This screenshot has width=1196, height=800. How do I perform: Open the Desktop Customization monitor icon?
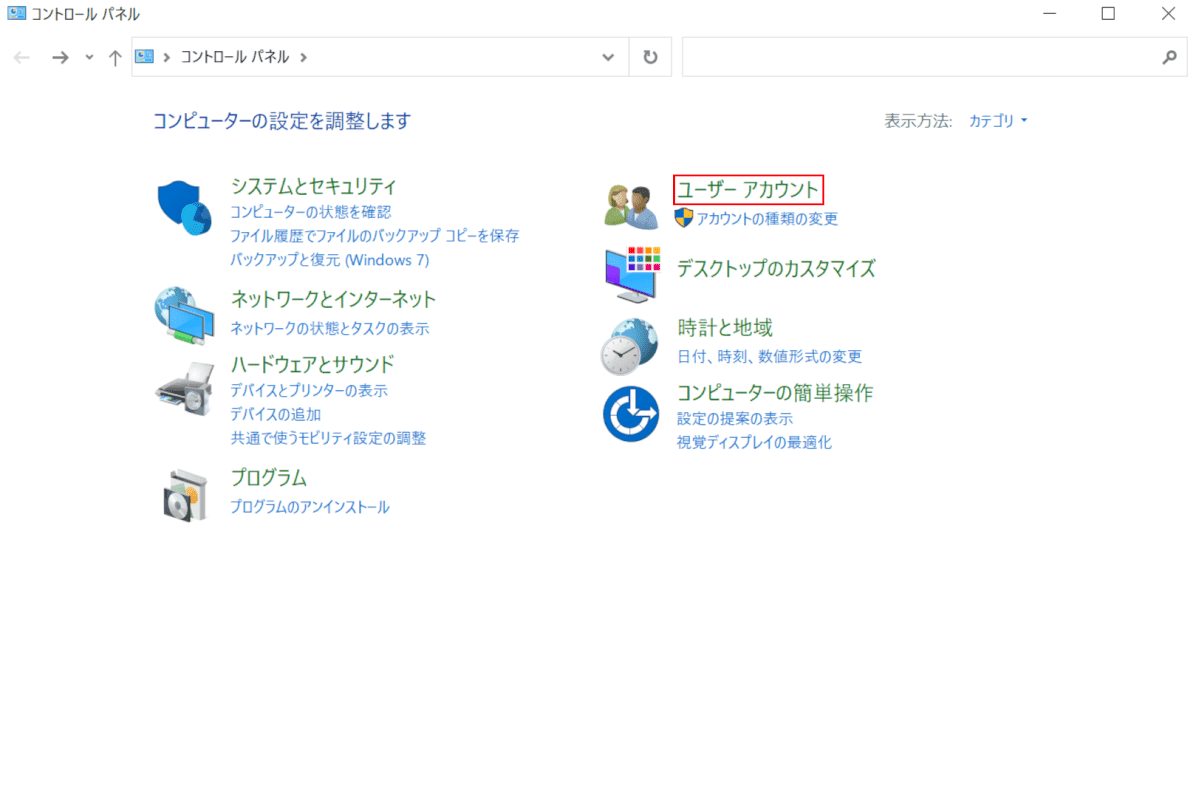pos(632,274)
